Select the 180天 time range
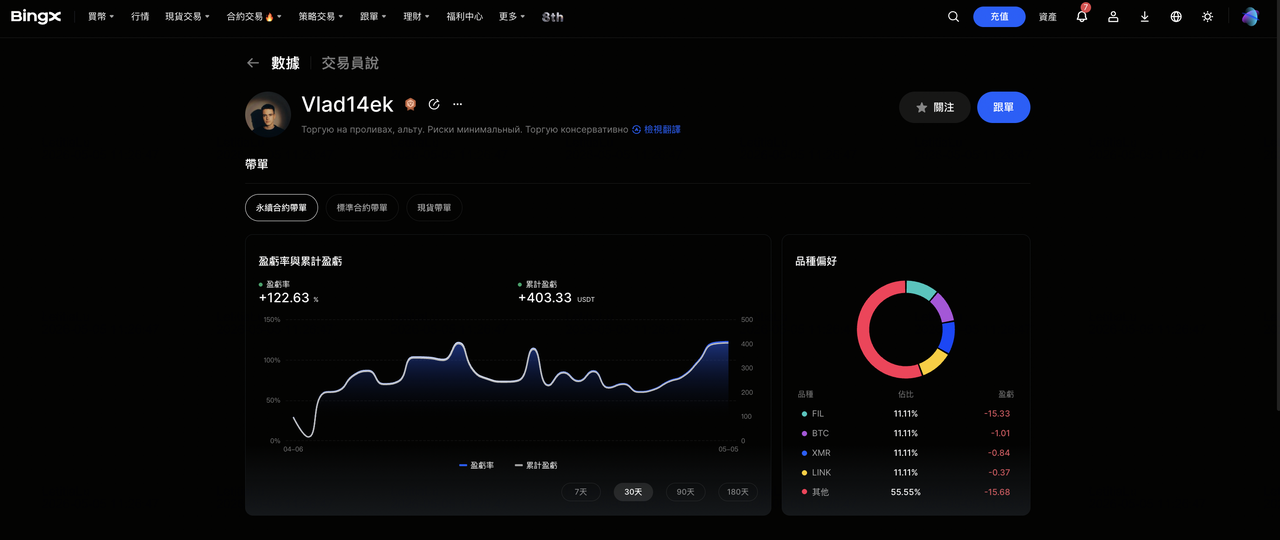The width and height of the screenshot is (1280, 540). tap(737, 492)
